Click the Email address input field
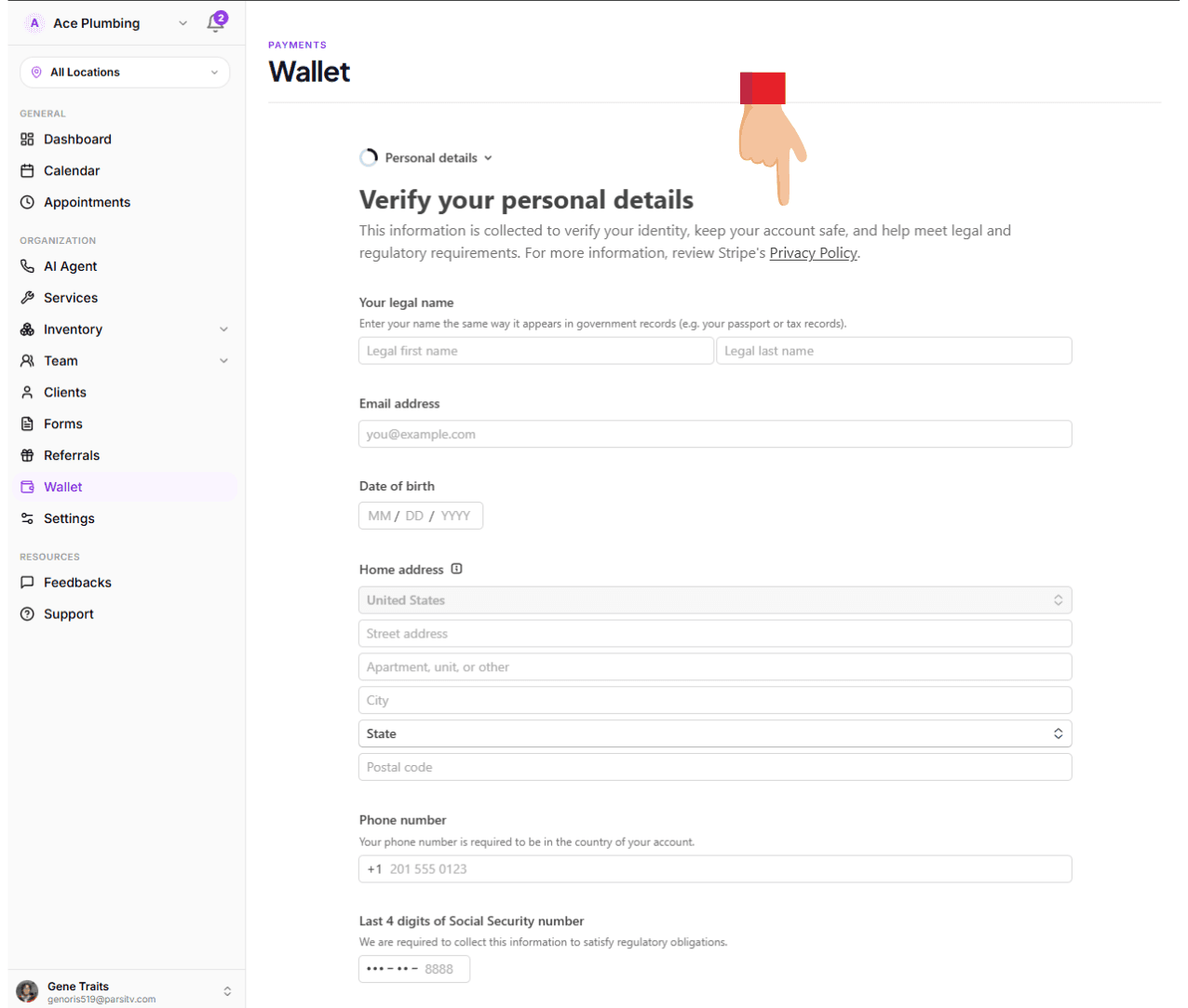 point(714,434)
